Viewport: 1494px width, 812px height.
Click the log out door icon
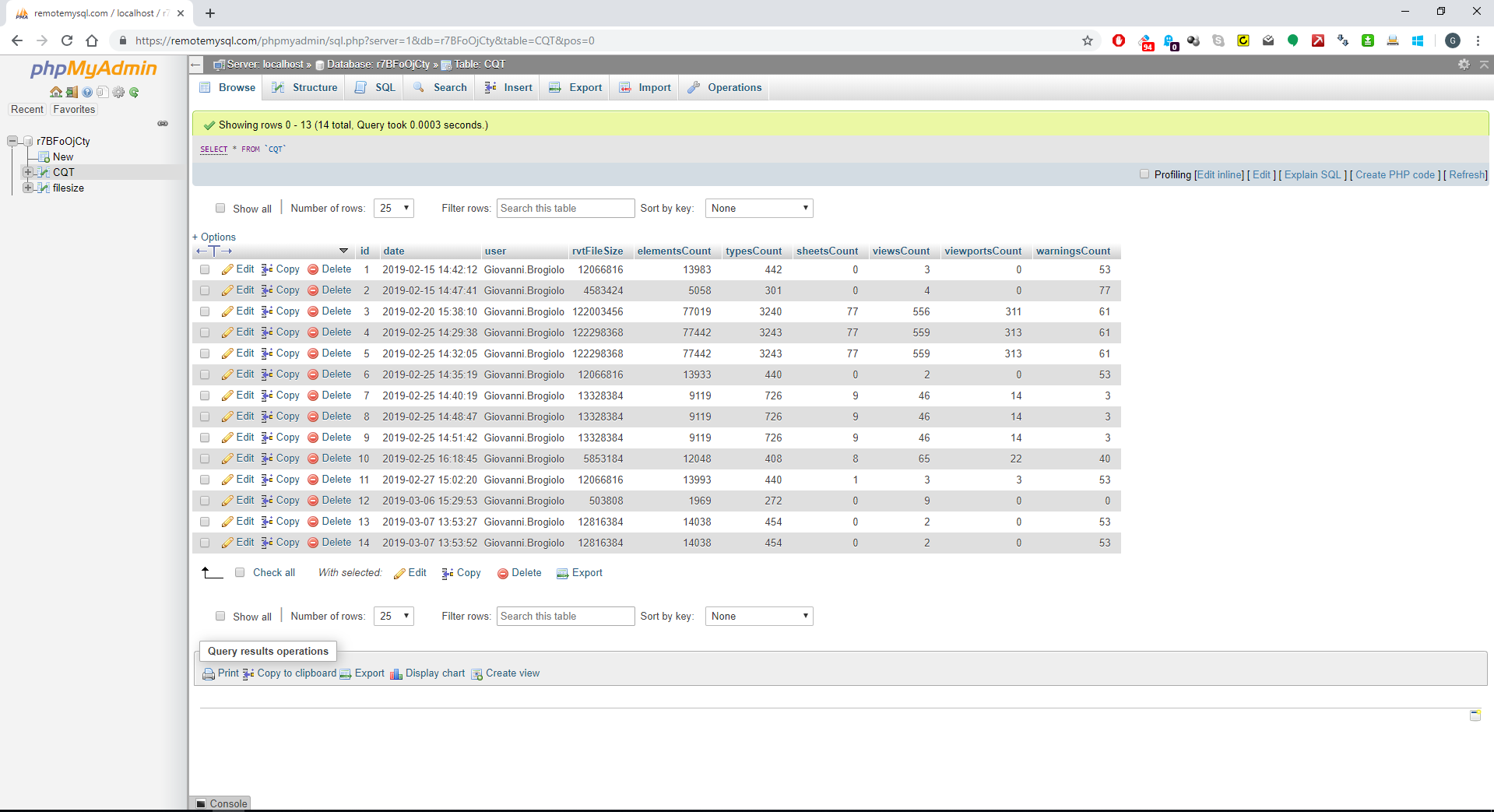coord(72,92)
